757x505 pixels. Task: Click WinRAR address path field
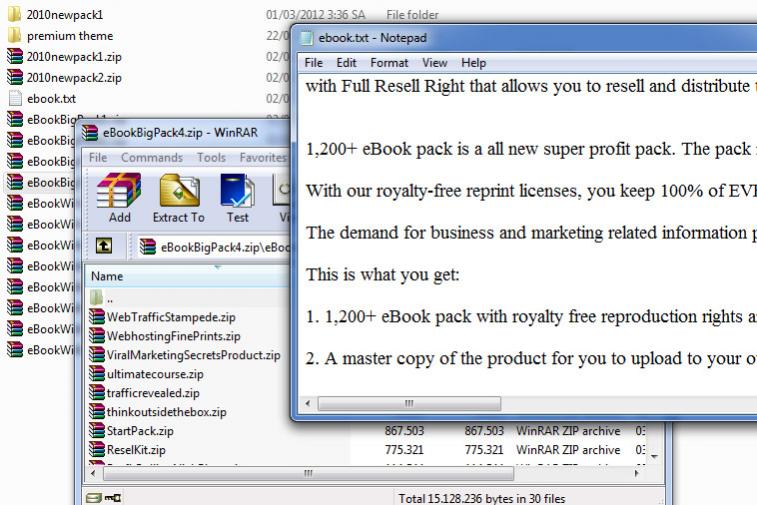[213, 247]
